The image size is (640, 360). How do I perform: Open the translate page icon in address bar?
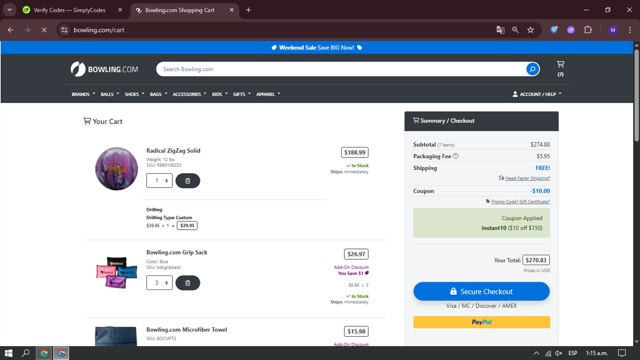tap(500, 30)
